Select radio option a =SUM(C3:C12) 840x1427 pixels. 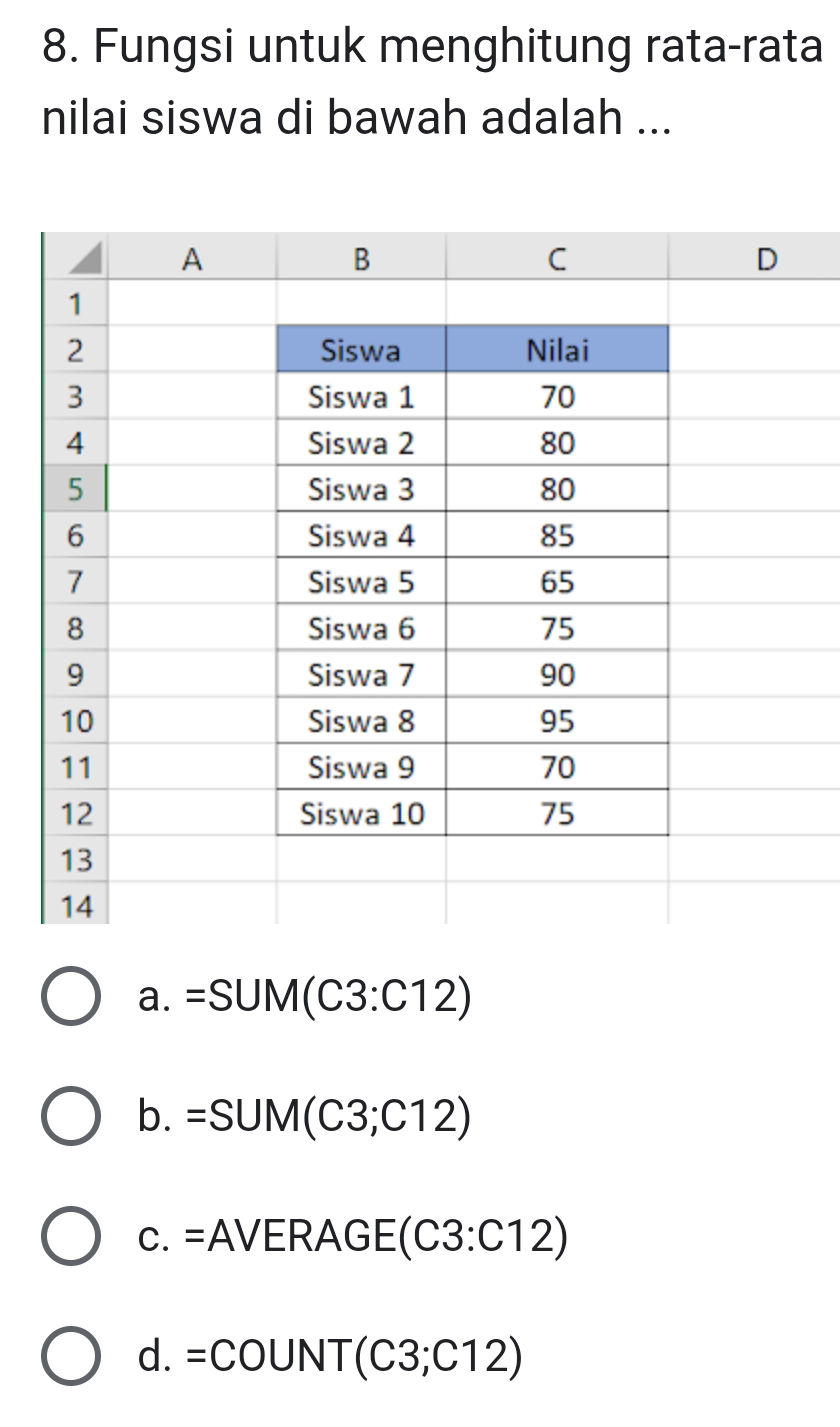pos(71,997)
